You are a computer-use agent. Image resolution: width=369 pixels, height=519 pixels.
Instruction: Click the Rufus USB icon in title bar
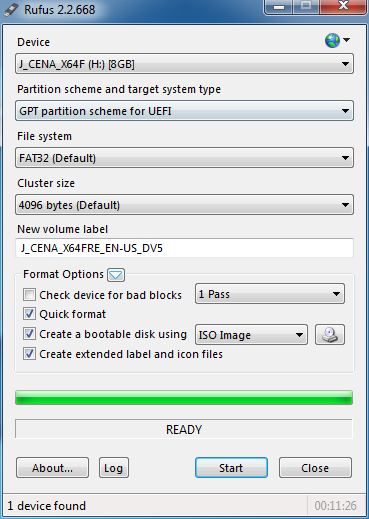tap(11, 9)
